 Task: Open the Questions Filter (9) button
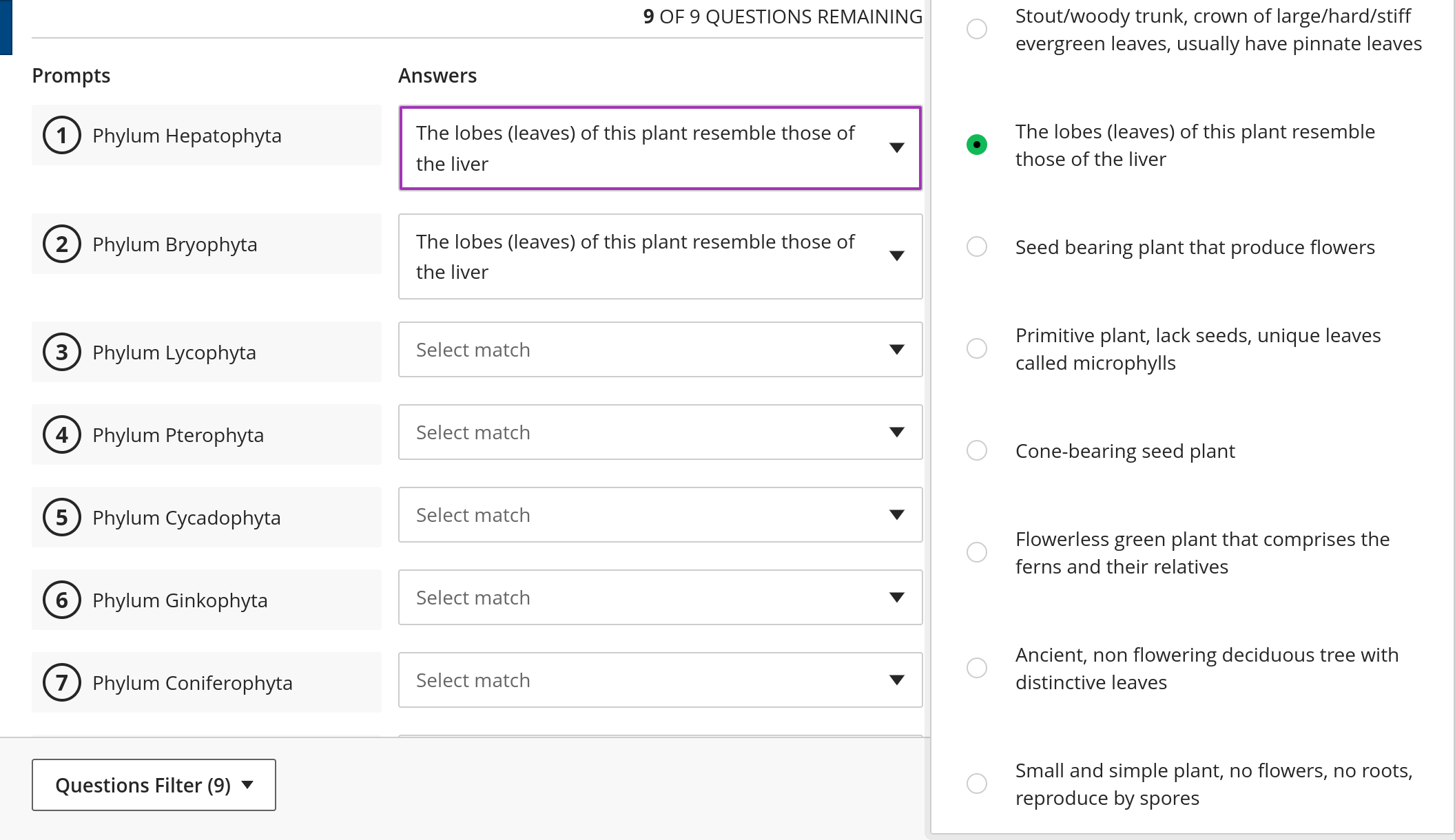click(x=154, y=785)
